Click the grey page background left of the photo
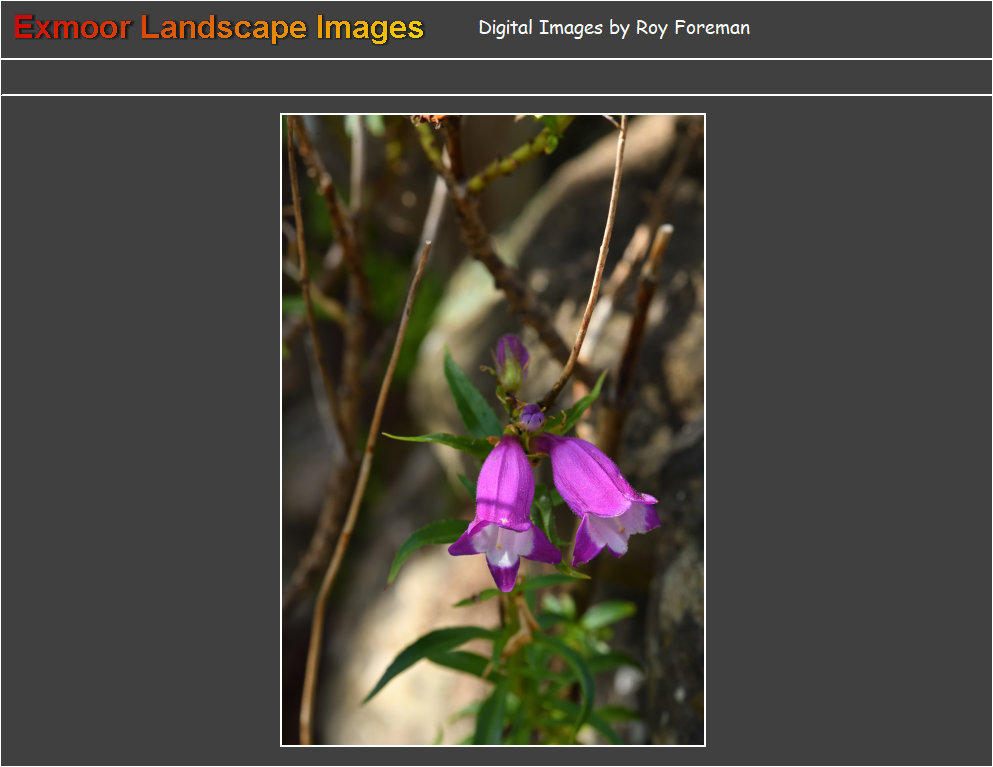This screenshot has height=767, width=993. click(x=140, y=430)
